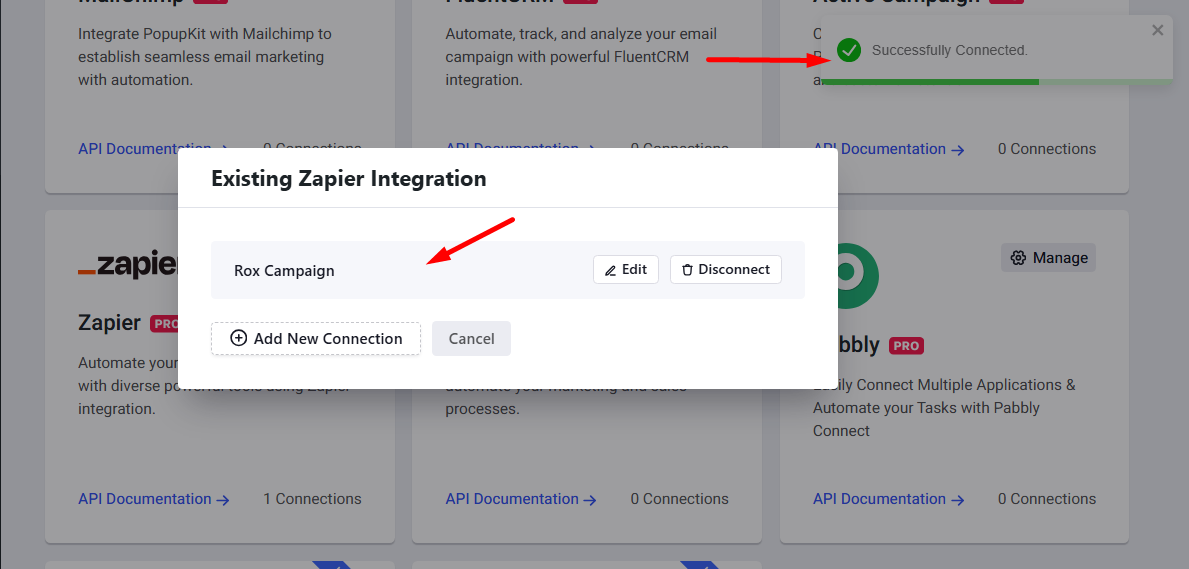1189x569 pixels.
Task: Click '0 Connections' on ActiveCampaign card
Action: point(1046,149)
